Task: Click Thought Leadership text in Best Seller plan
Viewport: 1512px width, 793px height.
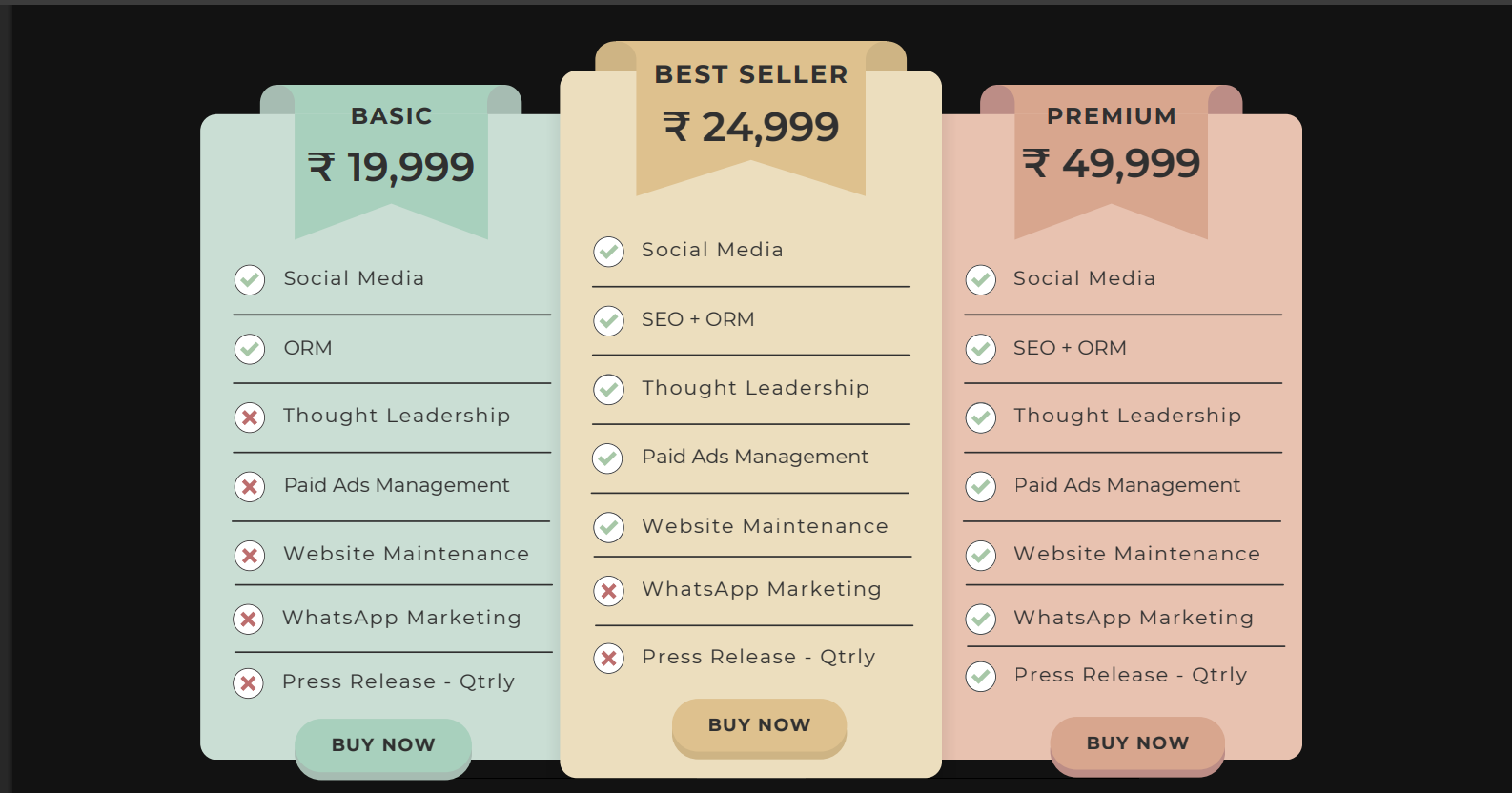Action: (x=755, y=388)
